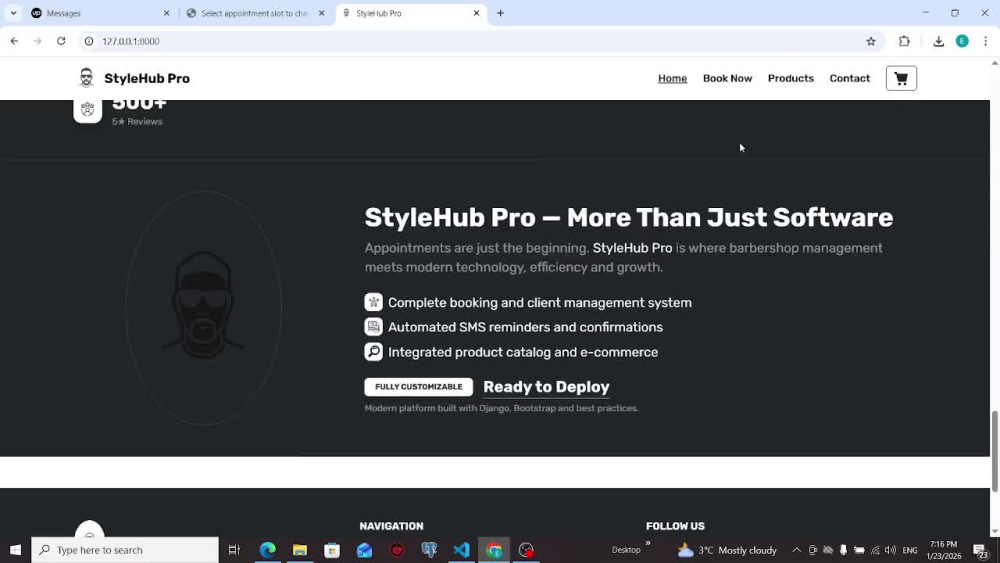
Task: Open the Contact page
Action: [x=849, y=78]
